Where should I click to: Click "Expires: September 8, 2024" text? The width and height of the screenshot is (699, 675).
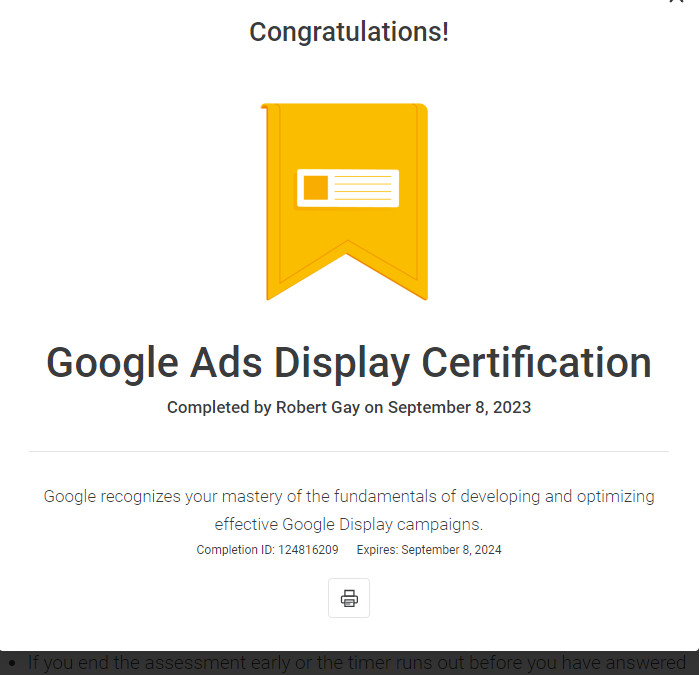tap(429, 550)
